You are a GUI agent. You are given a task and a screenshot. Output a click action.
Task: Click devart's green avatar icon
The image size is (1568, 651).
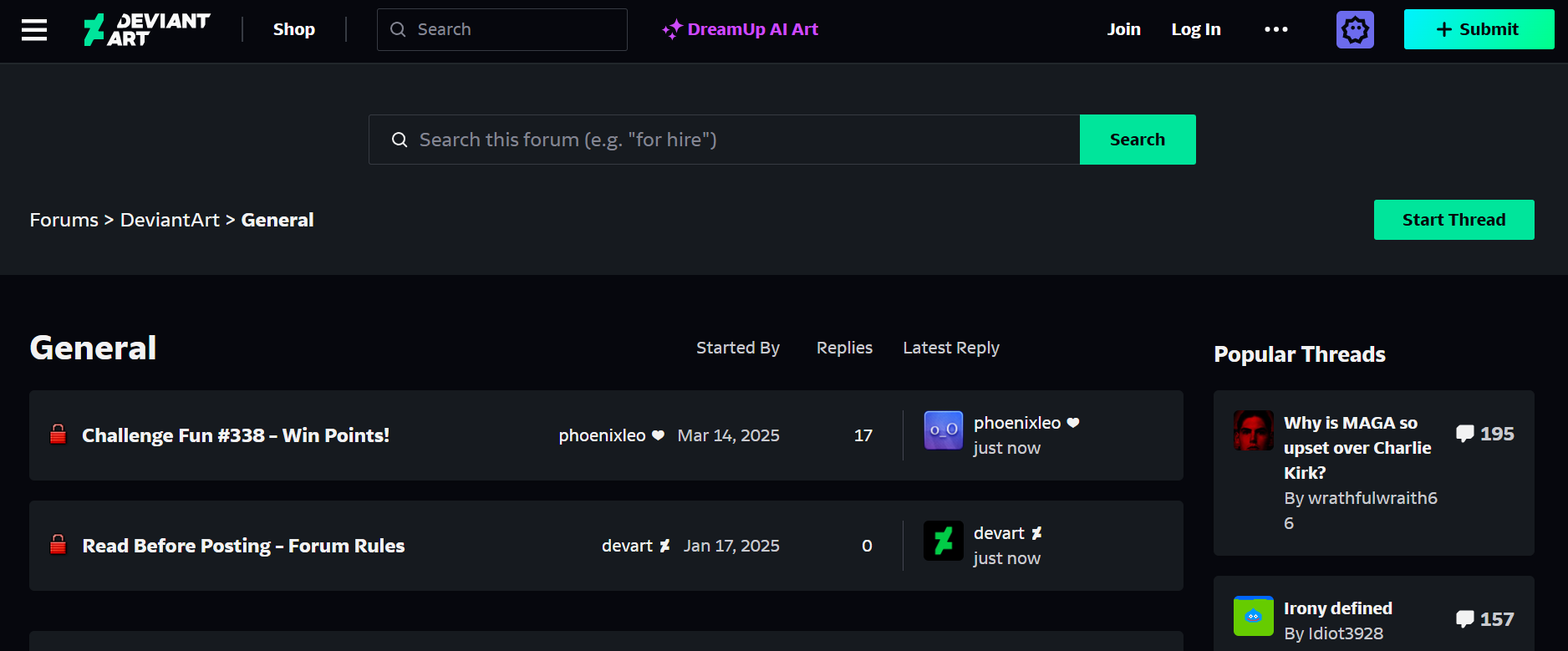pos(943,541)
